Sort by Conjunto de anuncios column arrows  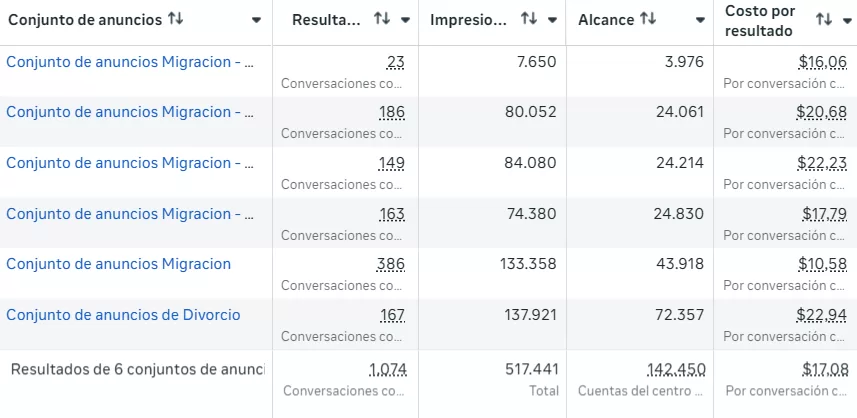(x=176, y=19)
